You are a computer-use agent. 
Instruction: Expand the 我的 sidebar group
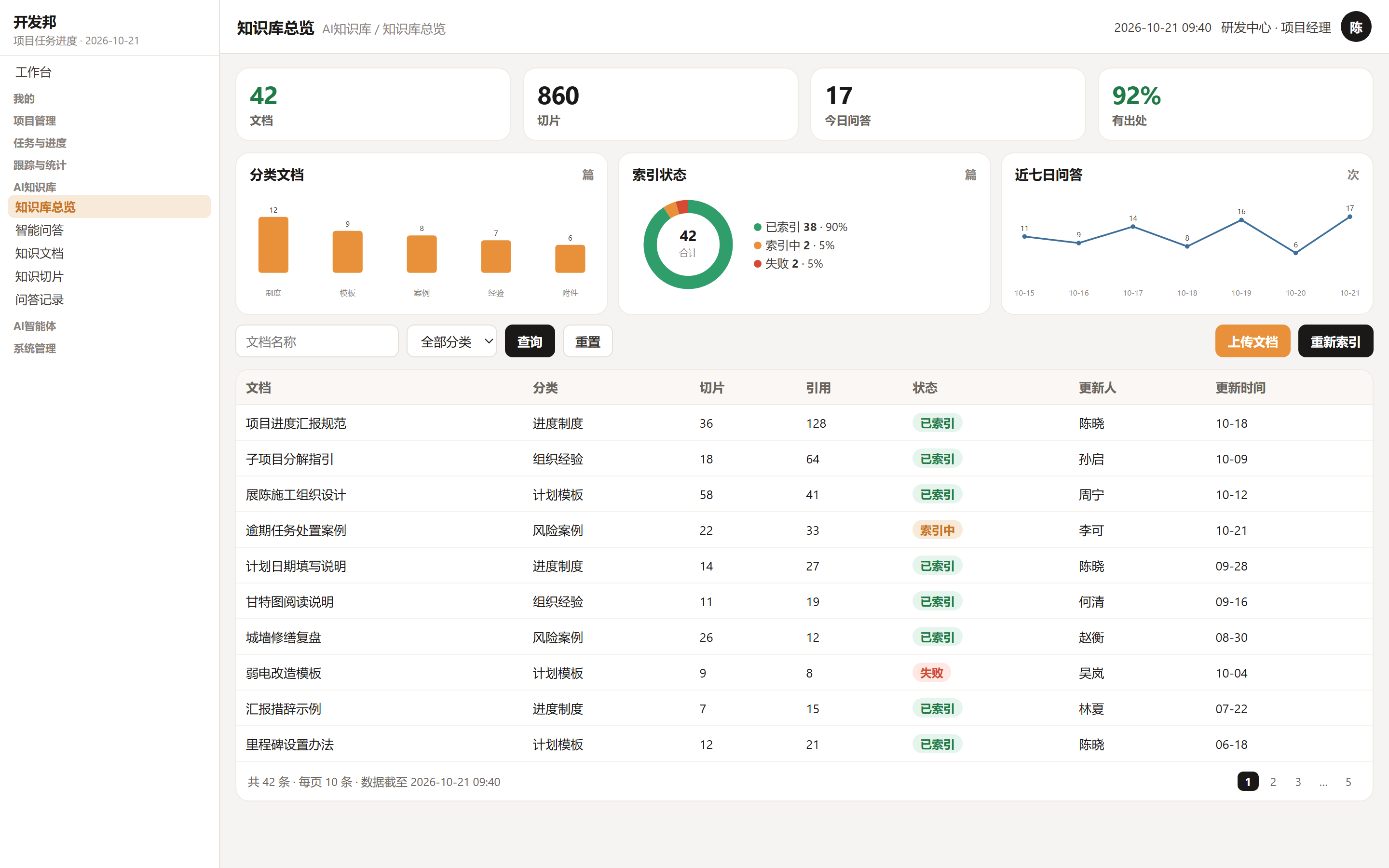tap(24, 99)
